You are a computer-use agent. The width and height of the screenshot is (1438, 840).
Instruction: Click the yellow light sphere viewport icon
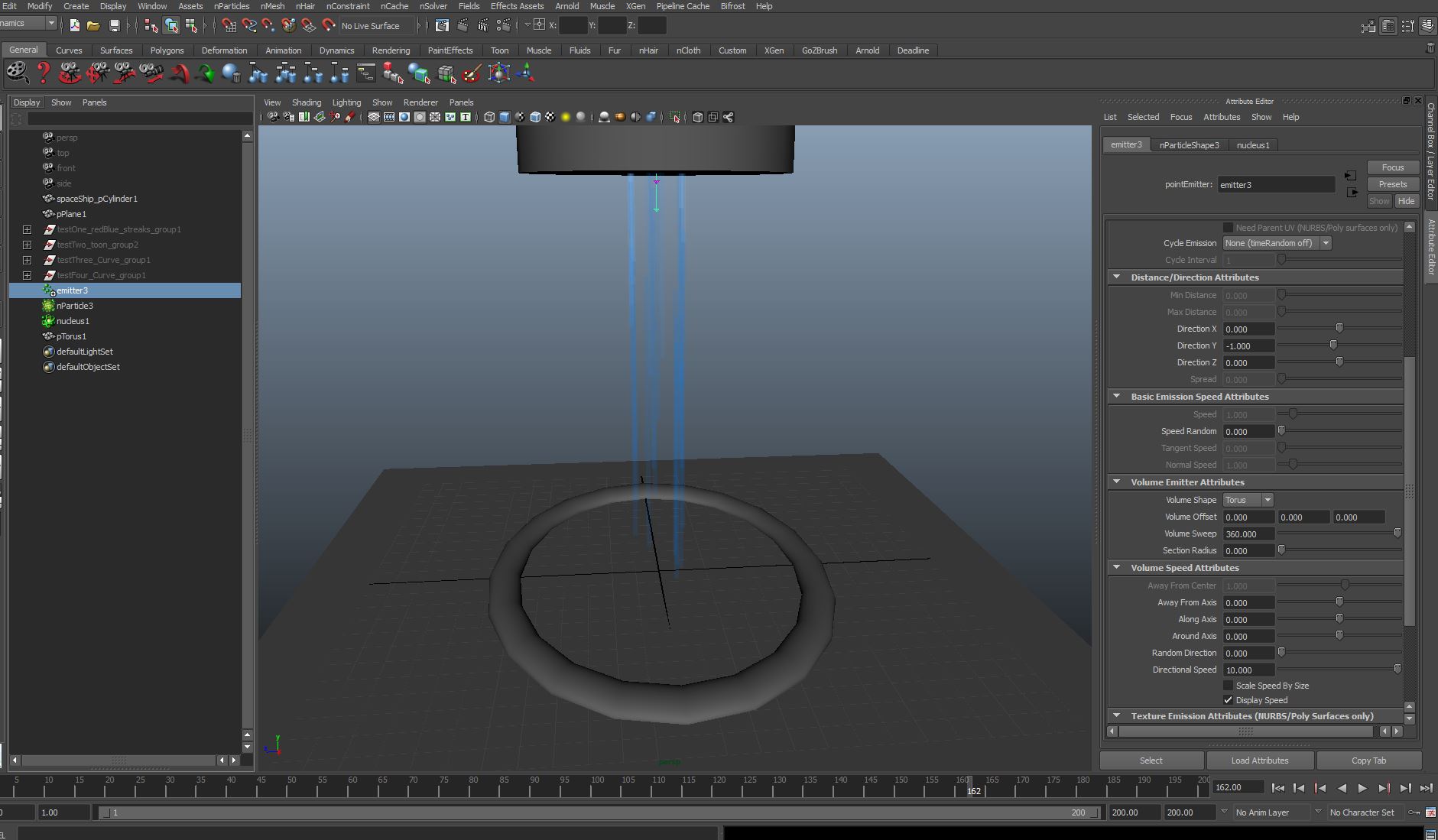coord(566,117)
